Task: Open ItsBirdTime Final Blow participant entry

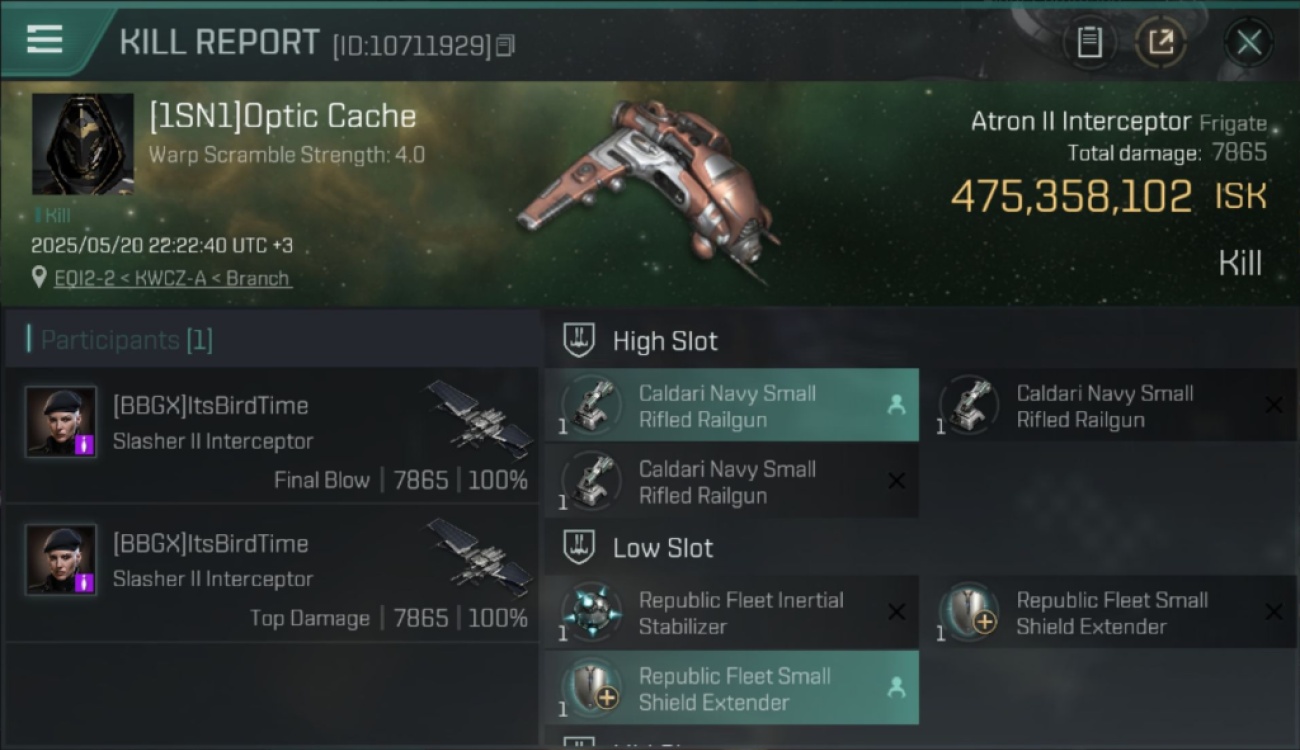Action: (272, 436)
